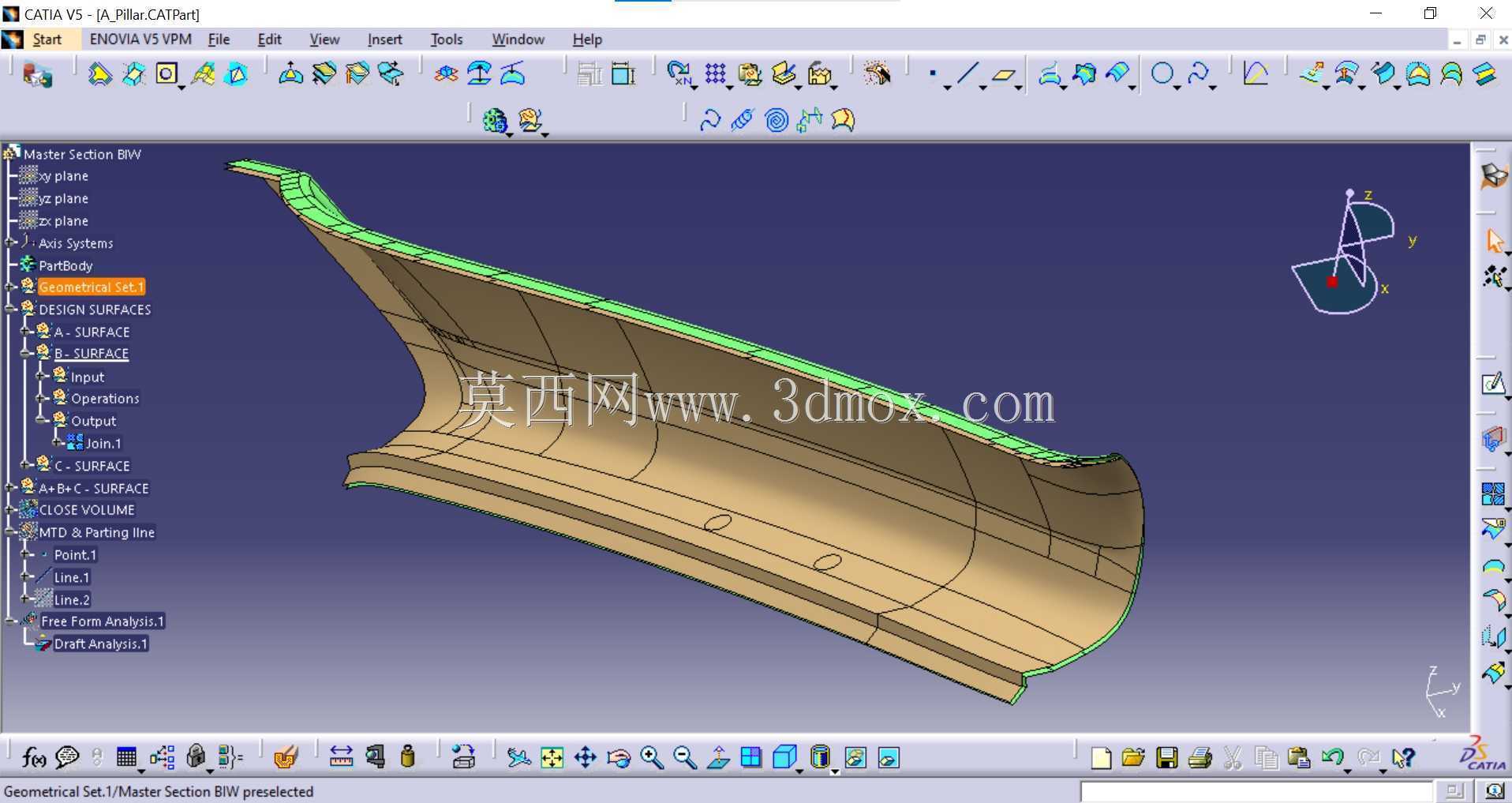The image size is (1512, 803).
Task: Select the Helix curve tool
Action: click(x=743, y=120)
